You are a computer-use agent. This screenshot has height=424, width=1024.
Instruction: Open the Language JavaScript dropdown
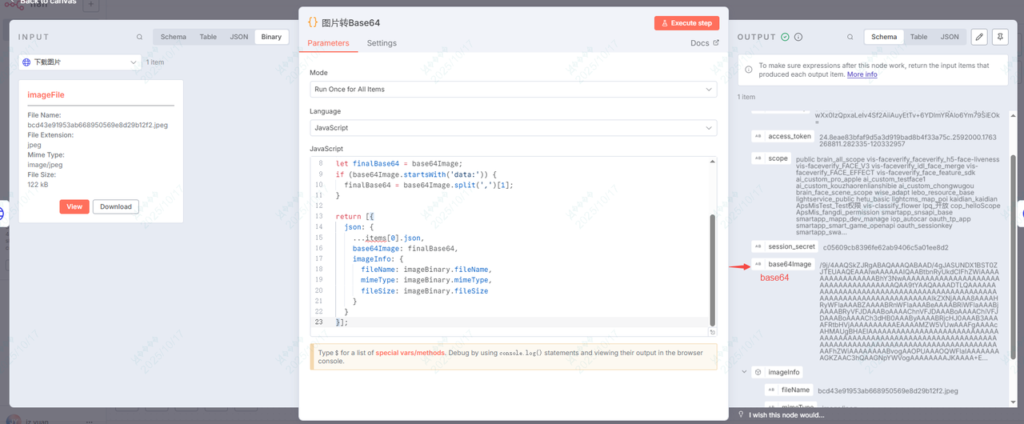click(x=512, y=128)
